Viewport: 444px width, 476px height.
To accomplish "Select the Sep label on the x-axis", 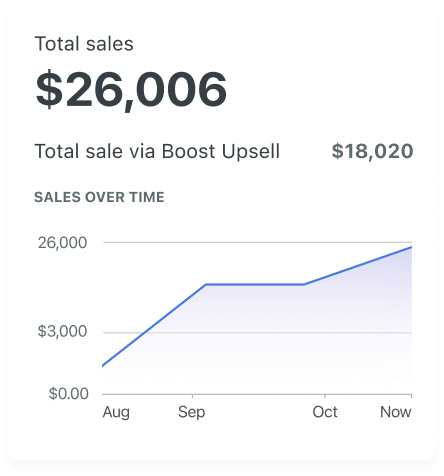I will coord(192,412).
